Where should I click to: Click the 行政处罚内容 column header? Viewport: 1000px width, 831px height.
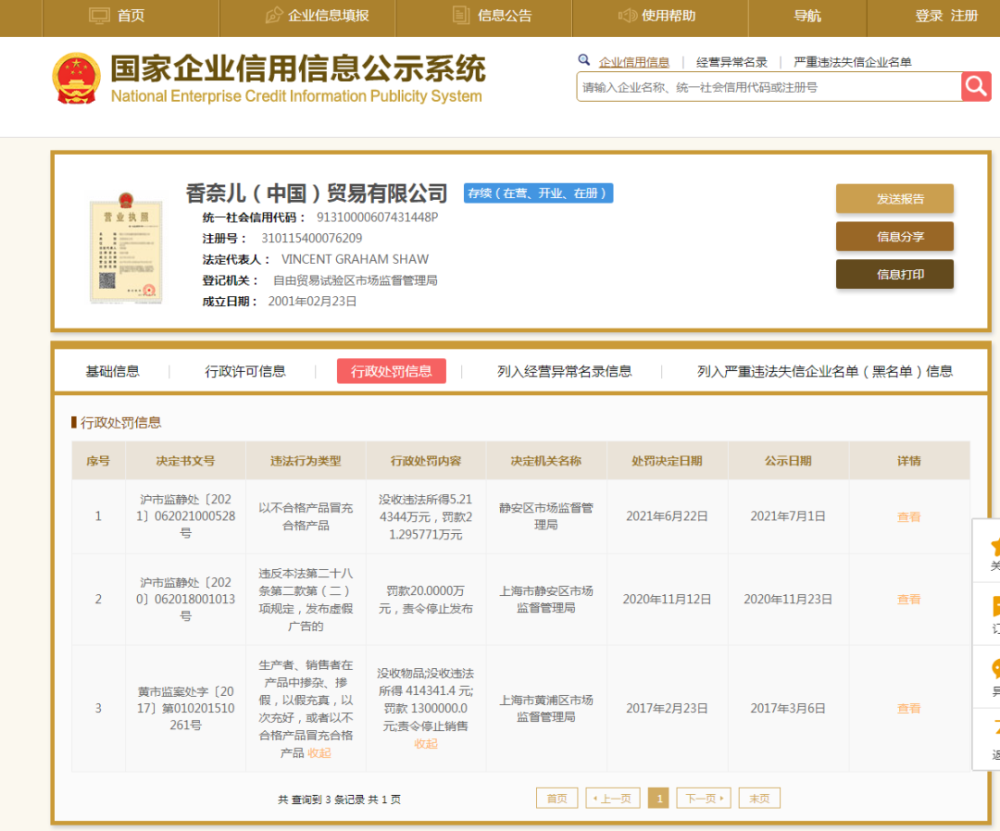point(425,460)
